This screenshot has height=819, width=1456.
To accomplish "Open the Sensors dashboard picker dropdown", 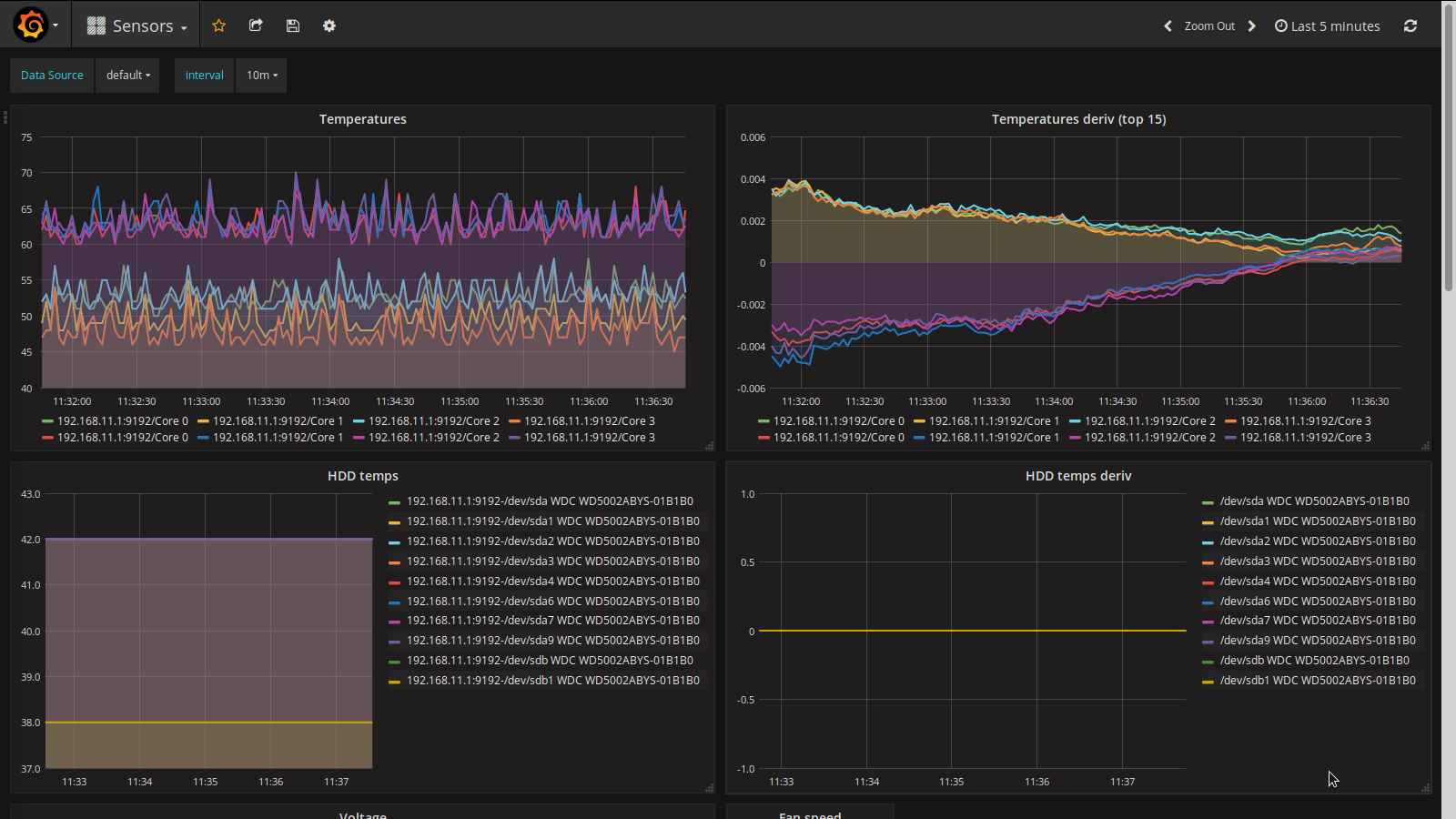I will 136,25.
